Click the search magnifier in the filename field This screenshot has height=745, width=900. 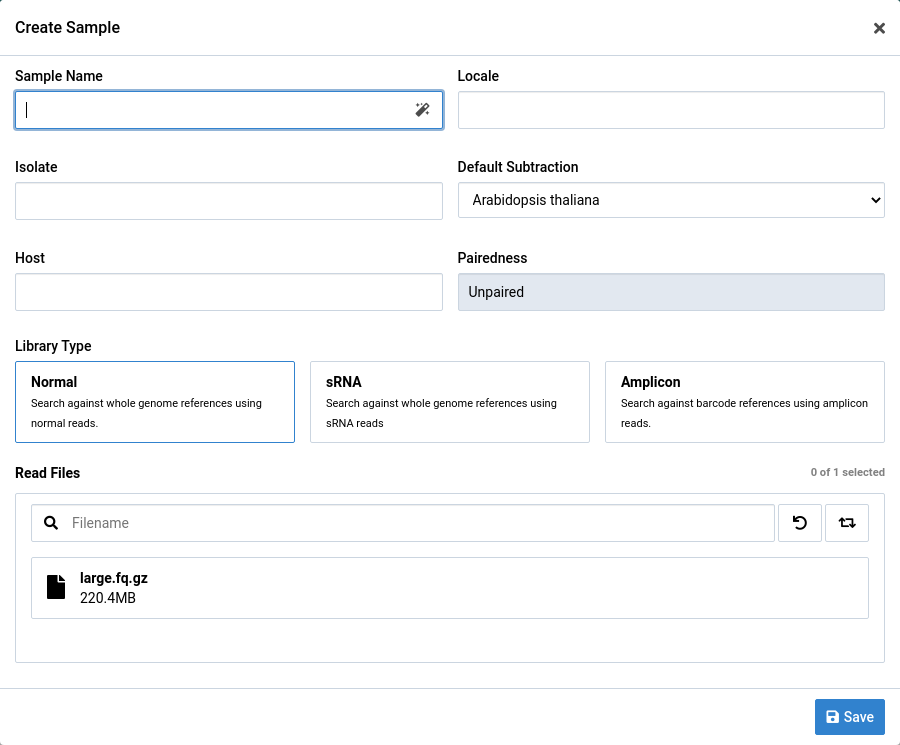(50, 522)
